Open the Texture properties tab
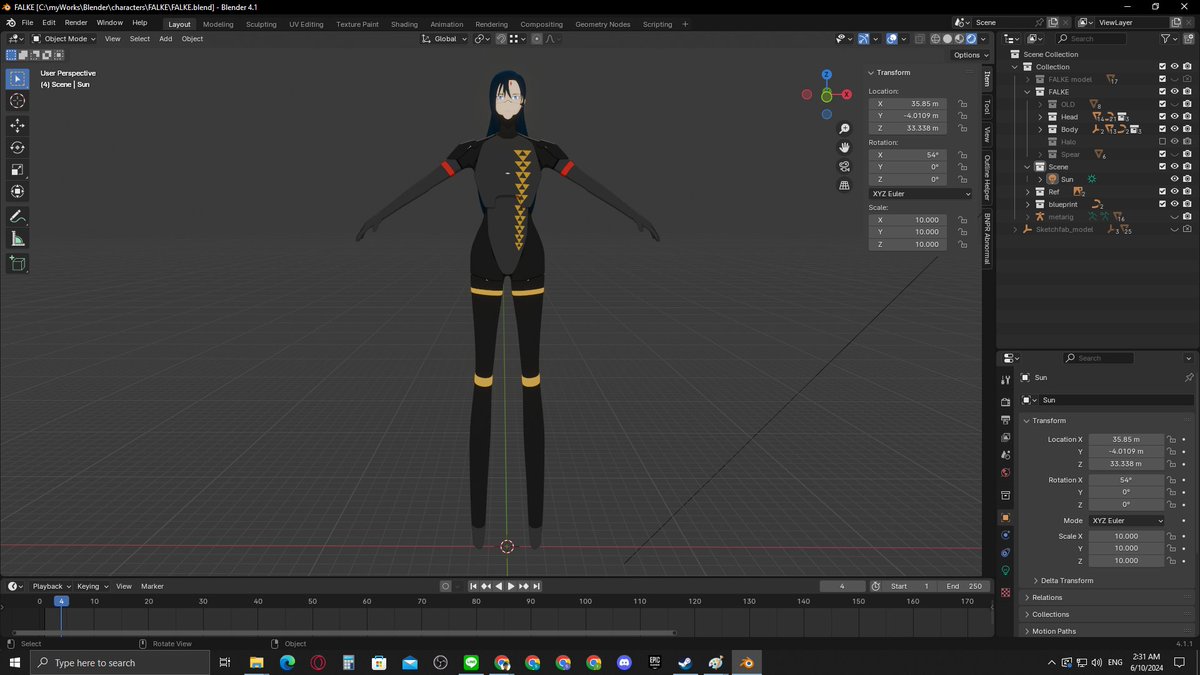1200x675 pixels. click(x=1005, y=592)
